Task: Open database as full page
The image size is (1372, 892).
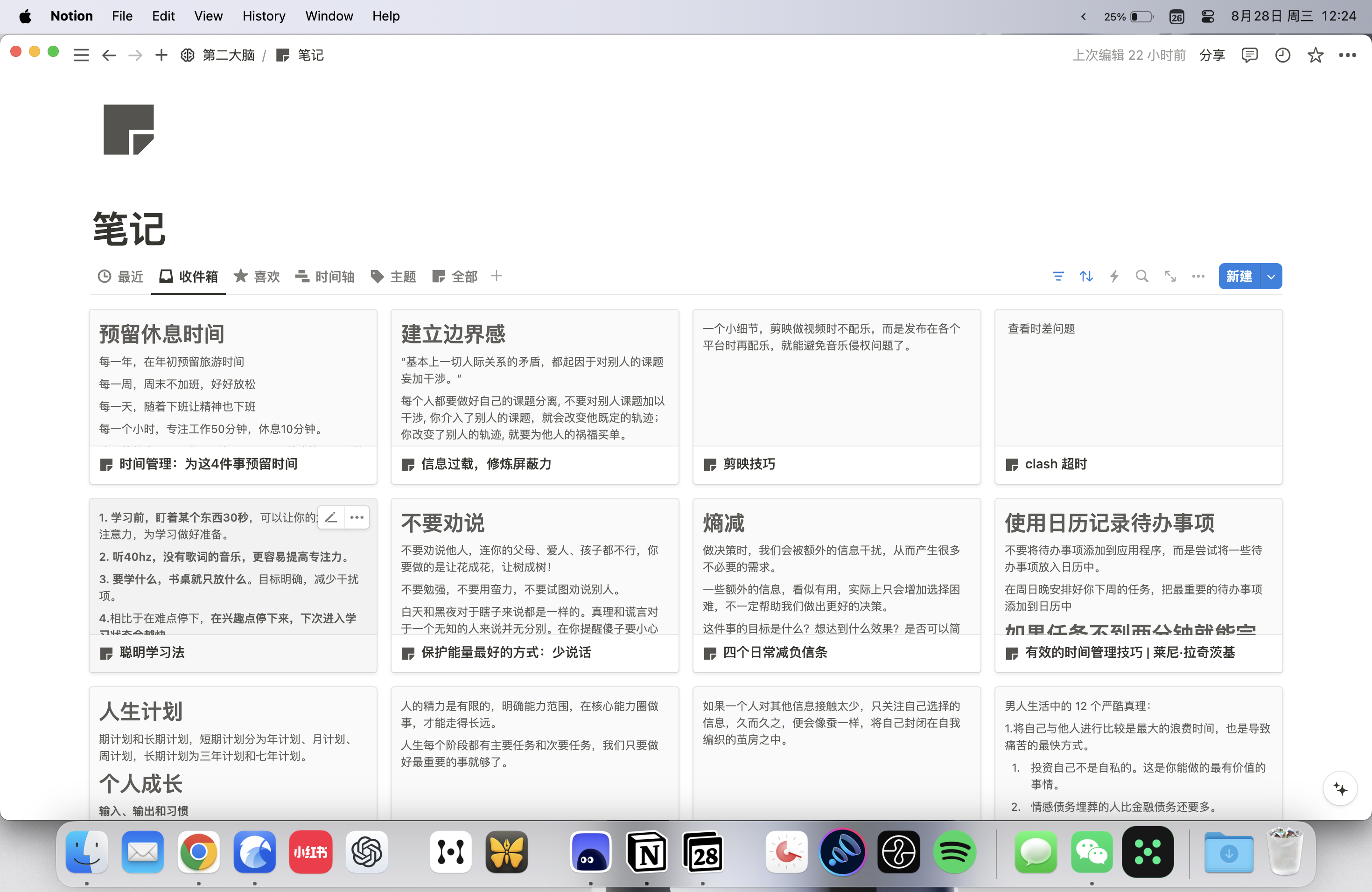Action: click(1170, 277)
